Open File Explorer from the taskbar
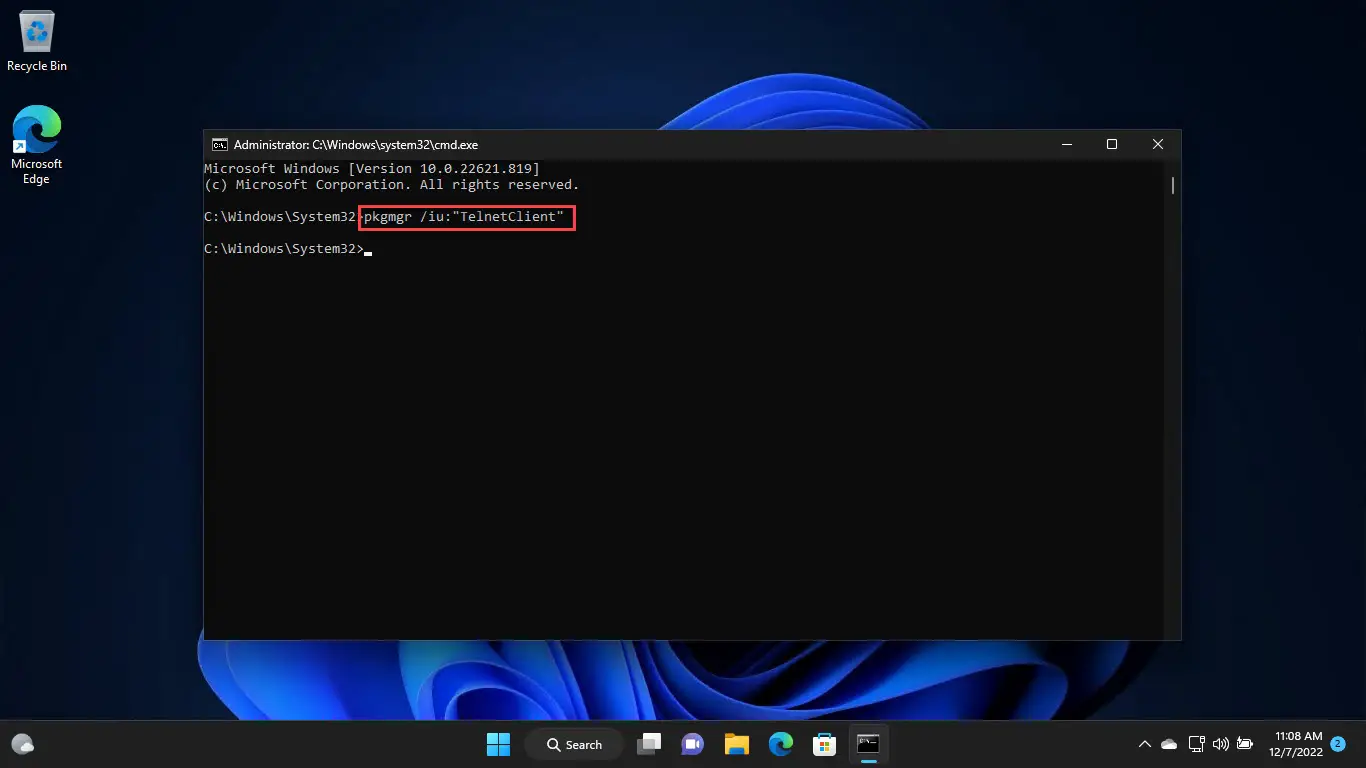The image size is (1366, 768). tap(737, 744)
